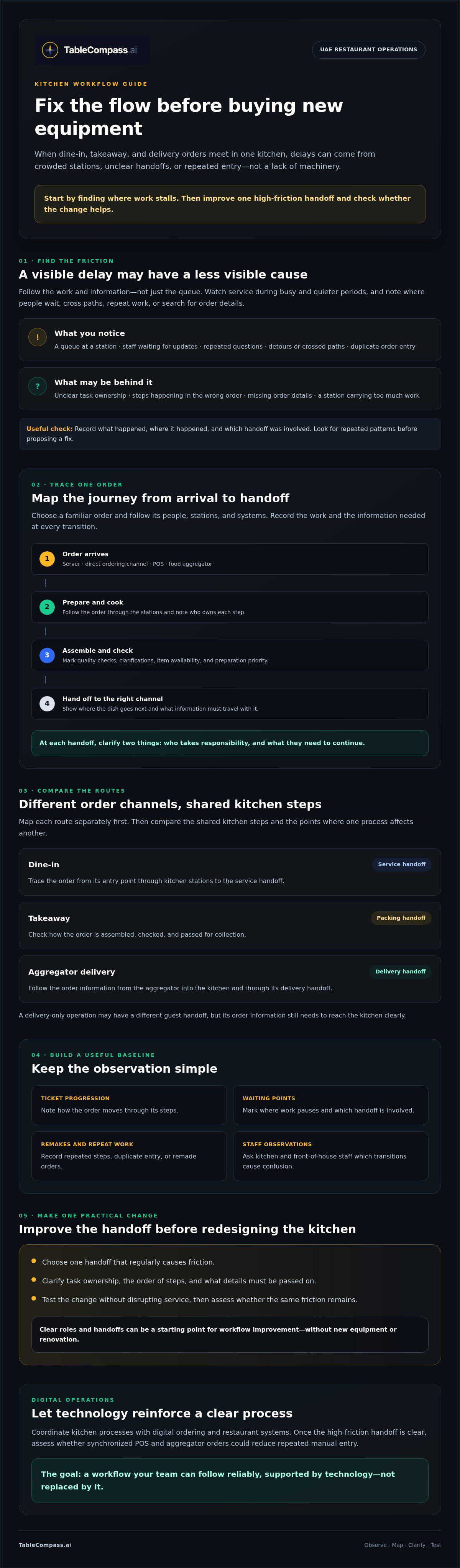Select the Aggregator delivery route card
The height and width of the screenshot is (1568, 460).
(230, 979)
